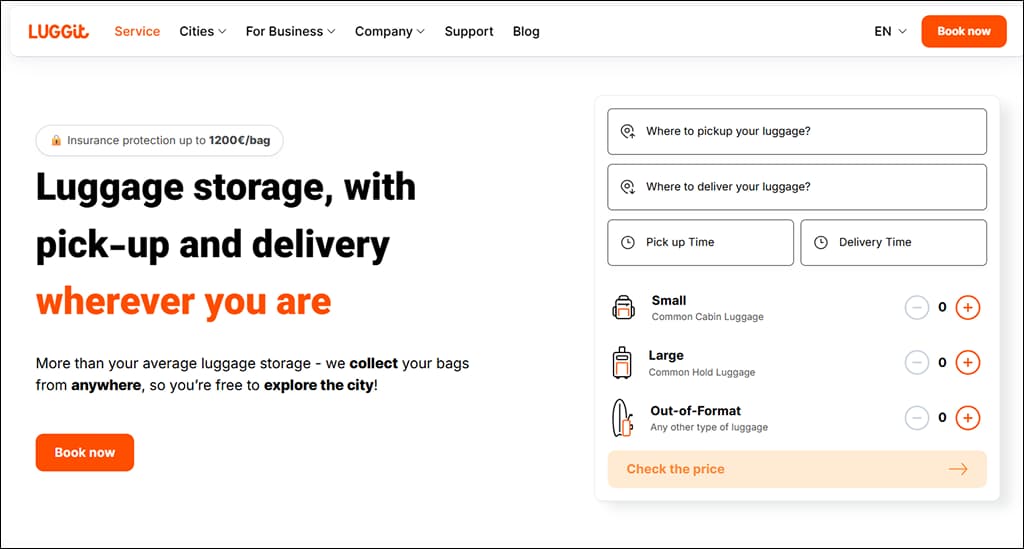
Task: Click the clock icon beside Delivery Time
Action: [x=821, y=242]
